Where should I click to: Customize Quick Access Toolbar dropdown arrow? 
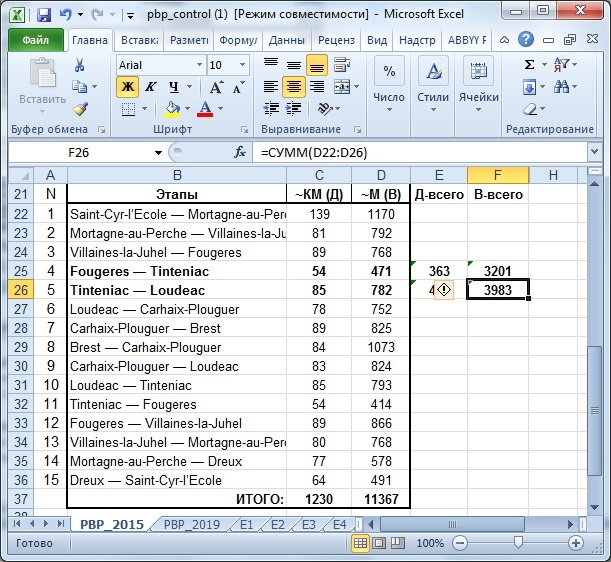131,16
